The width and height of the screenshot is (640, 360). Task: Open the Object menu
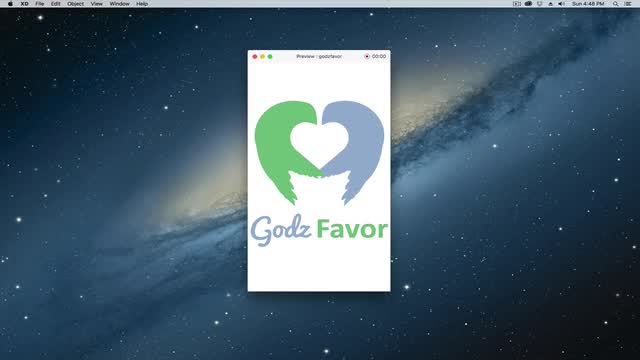pyautogui.click(x=76, y=4)
